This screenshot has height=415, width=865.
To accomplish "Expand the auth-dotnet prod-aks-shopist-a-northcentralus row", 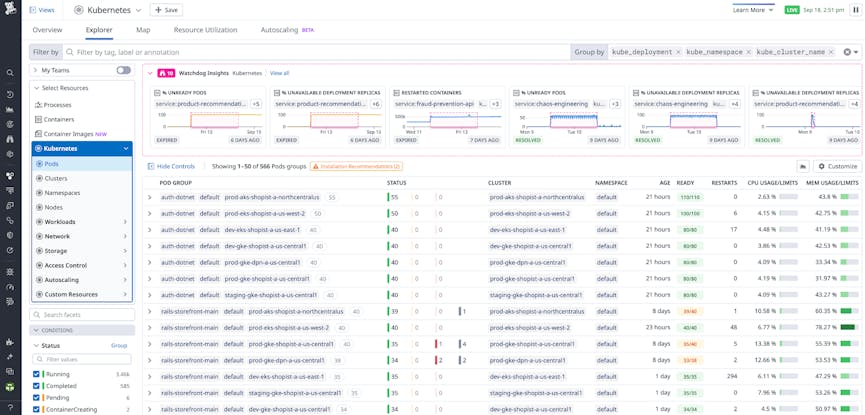I will pyautogui.click(x=149, y=197).
